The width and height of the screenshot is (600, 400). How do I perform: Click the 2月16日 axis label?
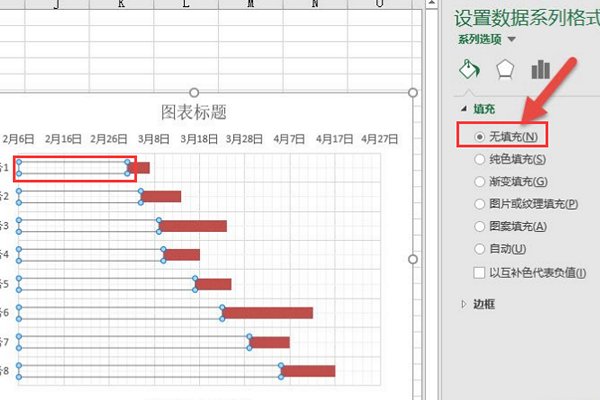point(63,139)
